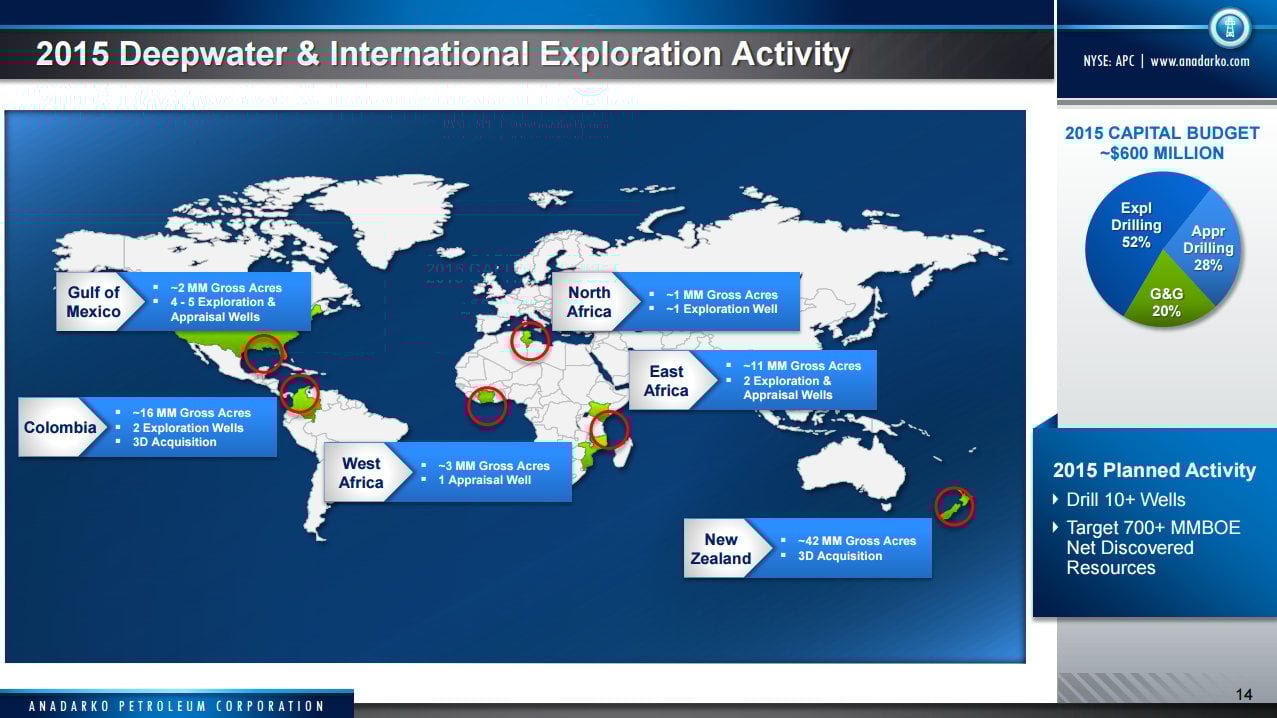Select the Colombia region label
1277x718 pixels.
(x=60, y=427)
